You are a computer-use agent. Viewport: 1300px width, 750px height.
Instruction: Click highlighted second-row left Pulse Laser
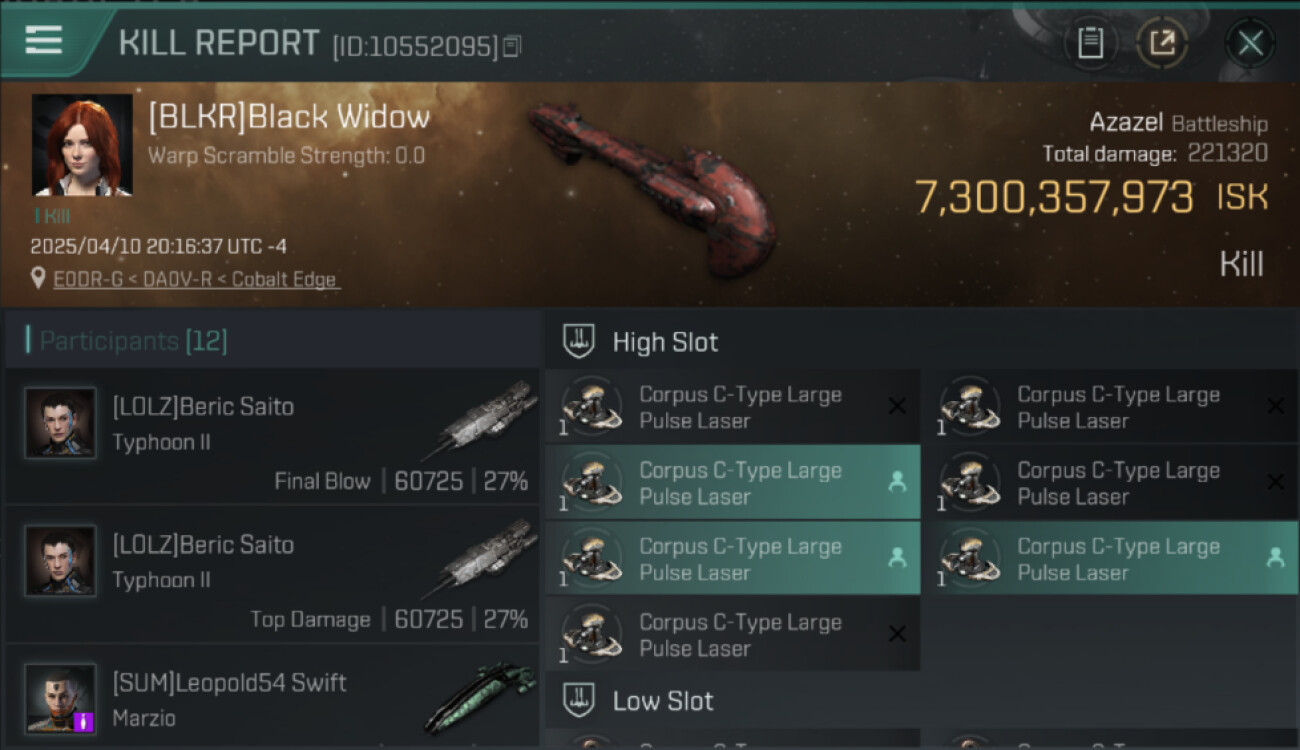[732, 483]
